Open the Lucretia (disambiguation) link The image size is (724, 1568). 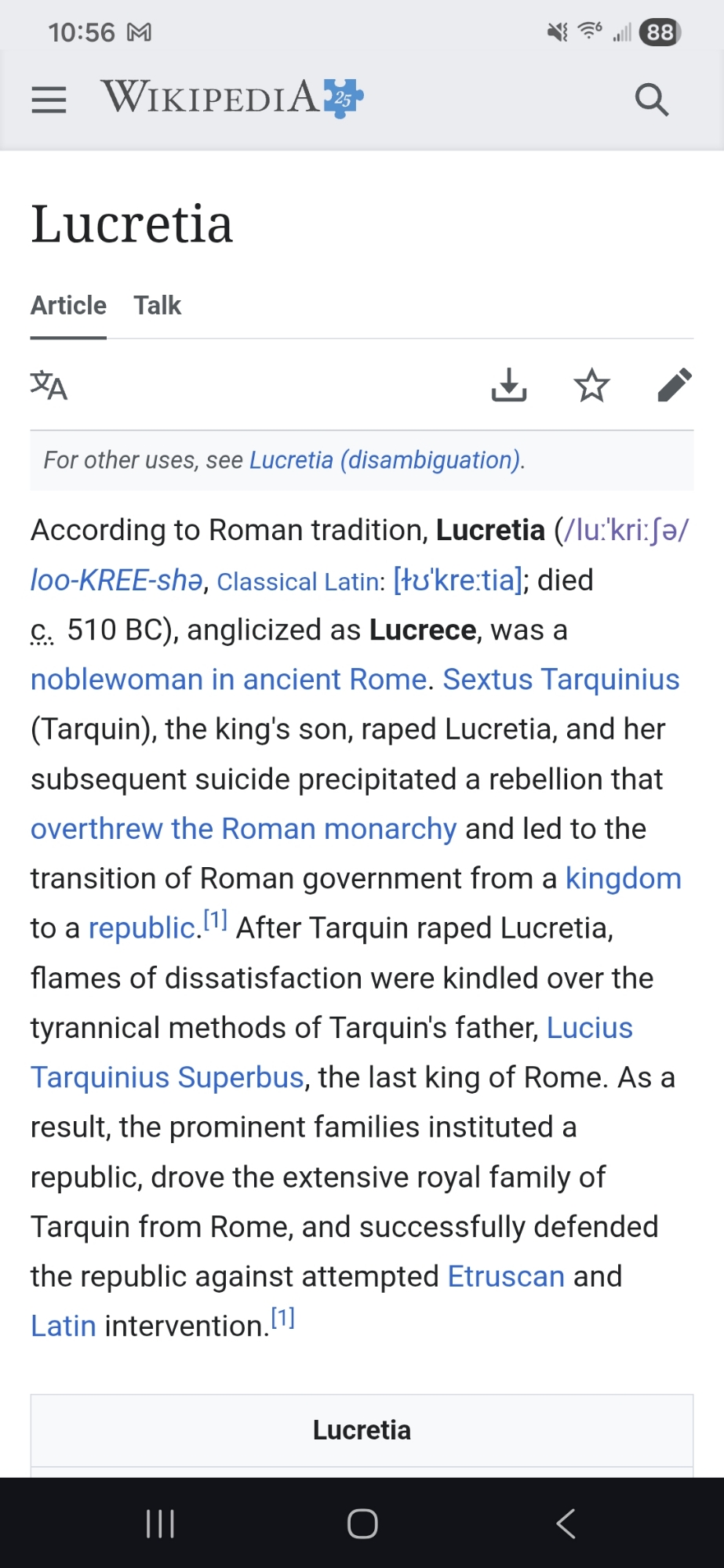tap(385, 460)
